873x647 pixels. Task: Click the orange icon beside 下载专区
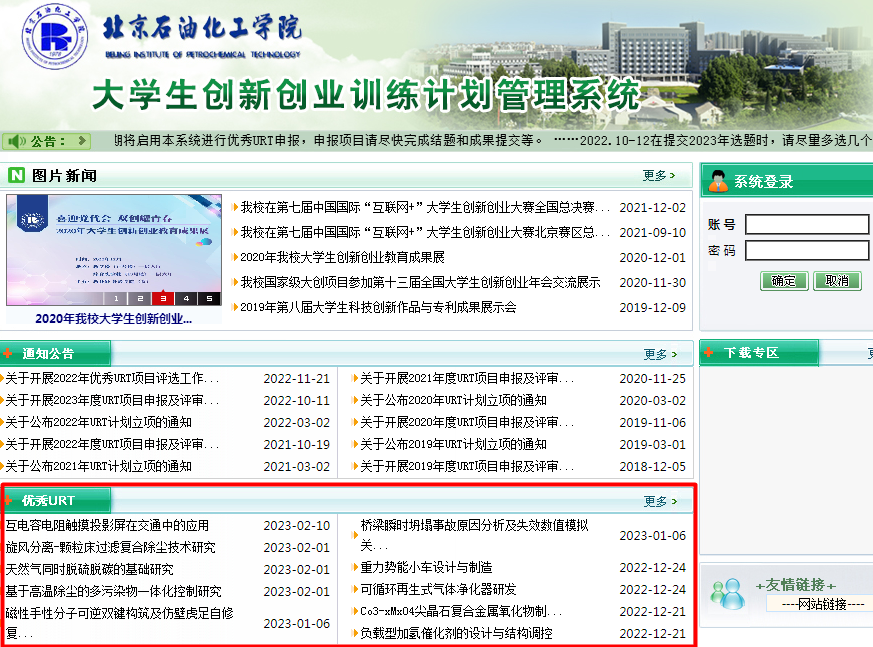709,353
